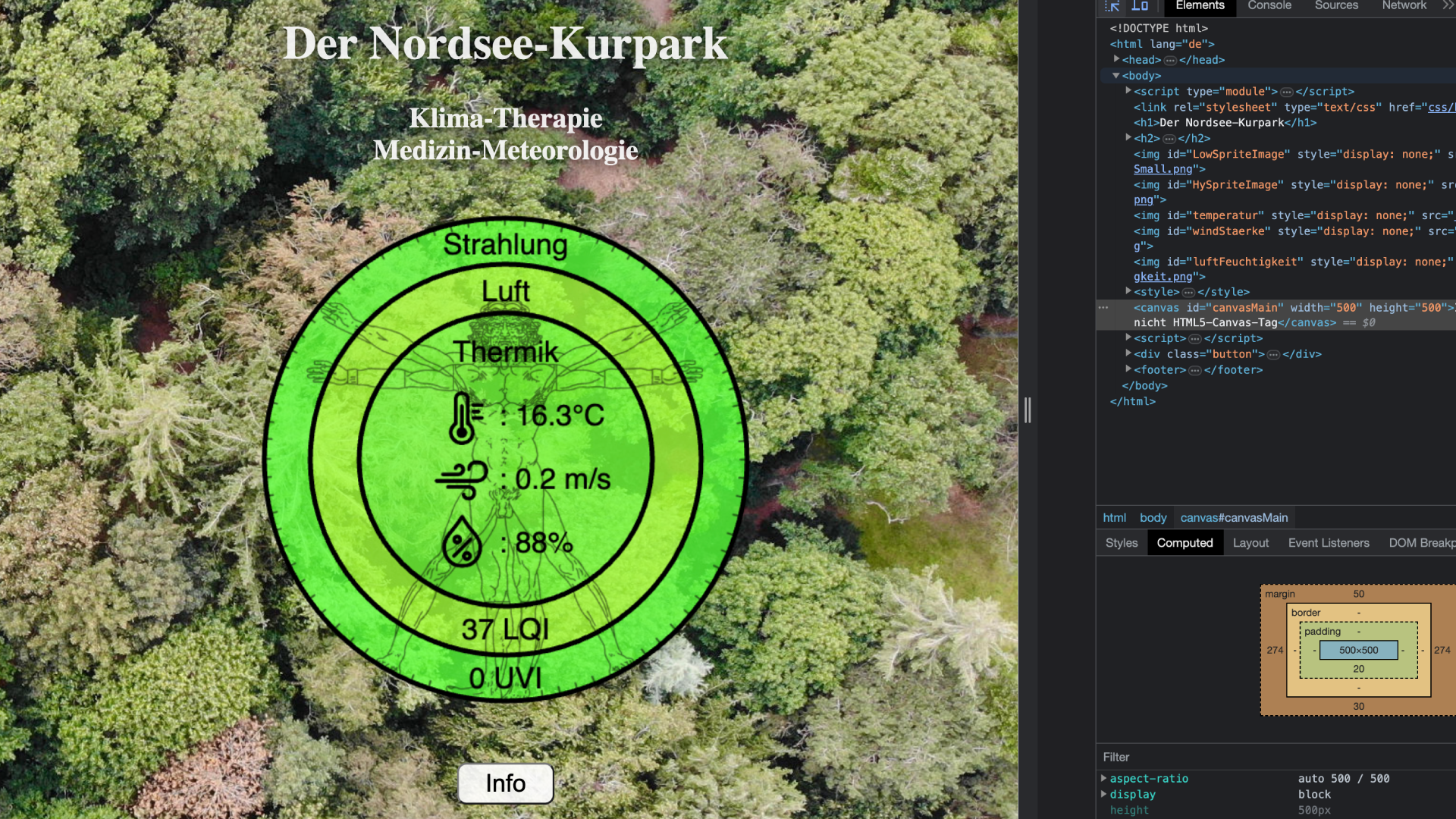Click the ellipsis inside the h2 tag
The height and width of the screenshot is (819, 1456).
(x=1169, y=139)
